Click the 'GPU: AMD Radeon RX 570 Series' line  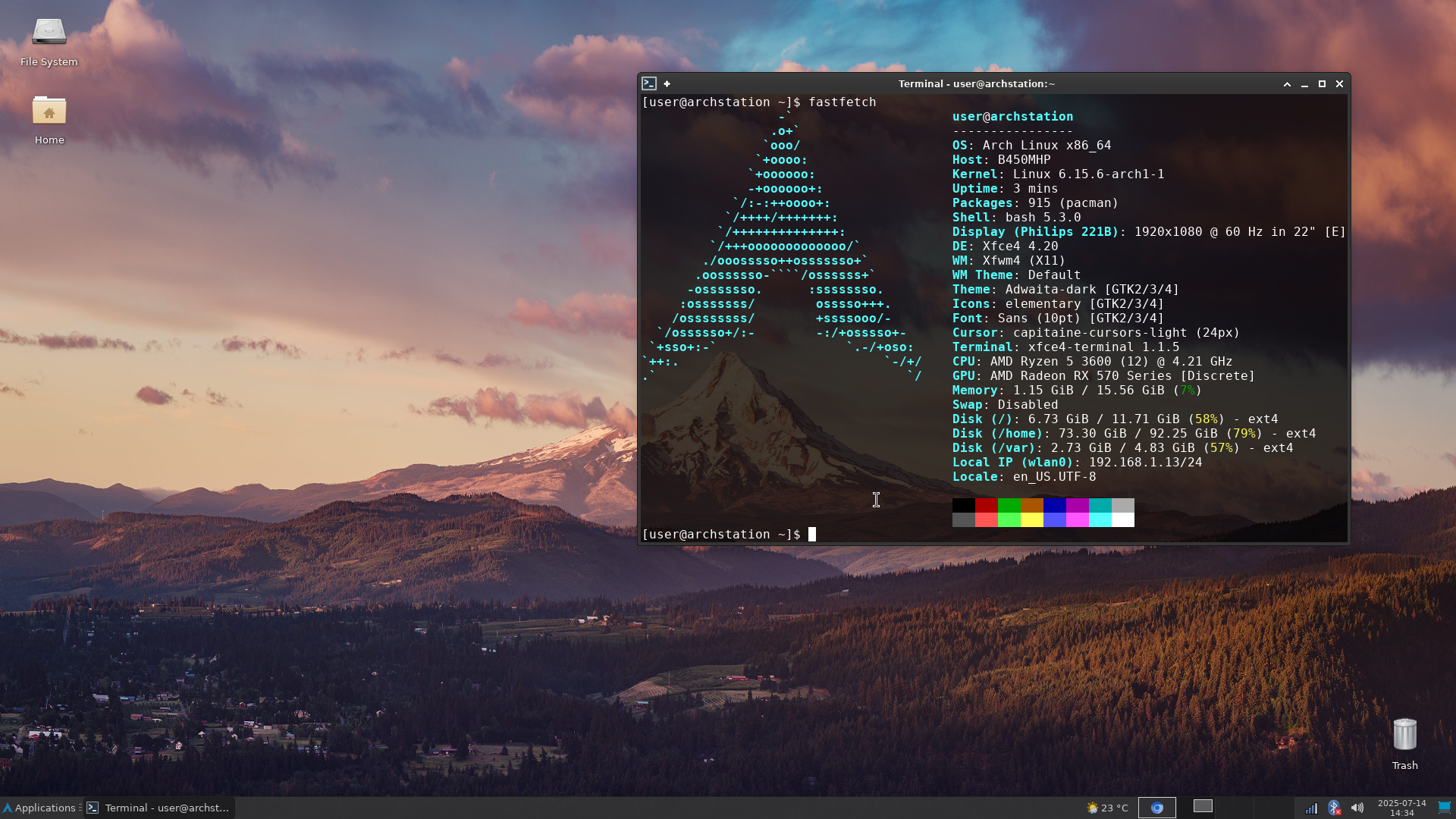click(1104, 376)
